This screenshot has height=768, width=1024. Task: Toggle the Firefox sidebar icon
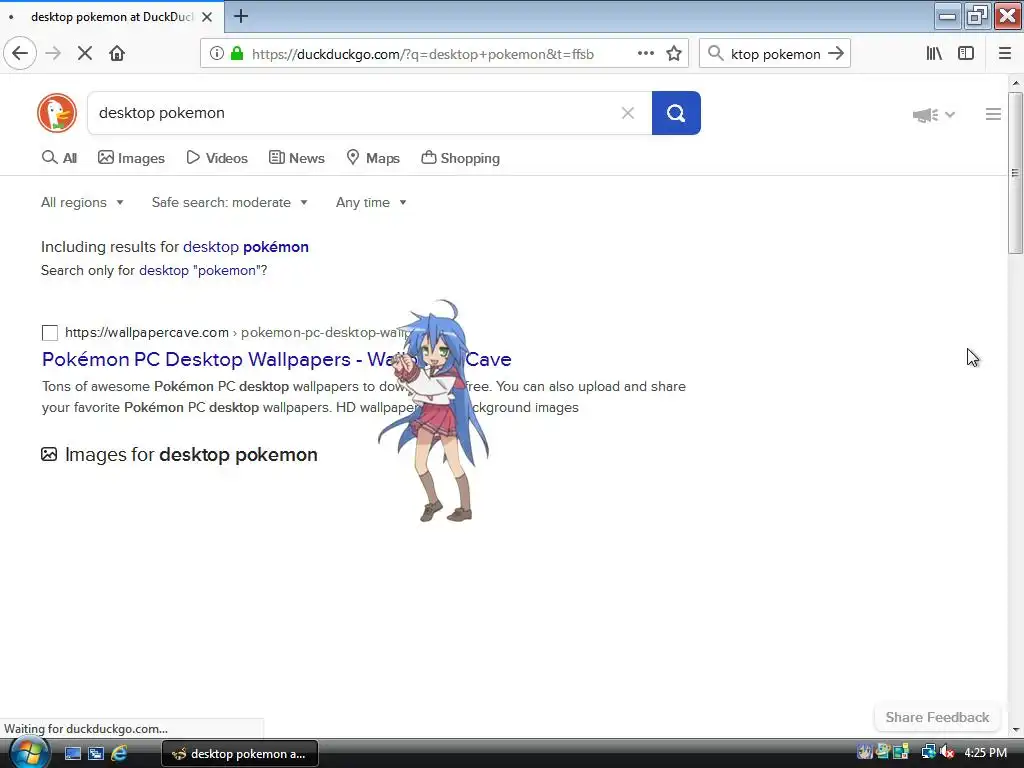(x=966, y=54)
